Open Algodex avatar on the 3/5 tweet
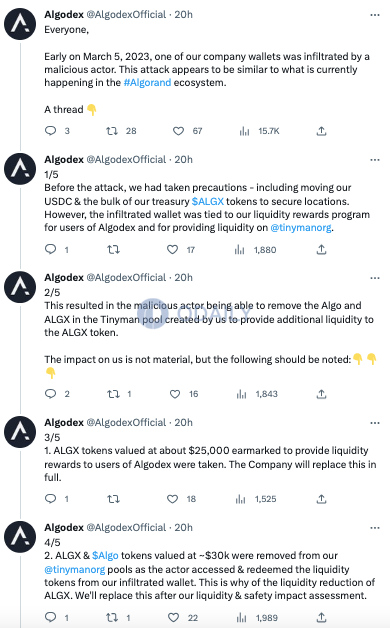The width and height of the screenshot is (390, 628). click(20, 432)
